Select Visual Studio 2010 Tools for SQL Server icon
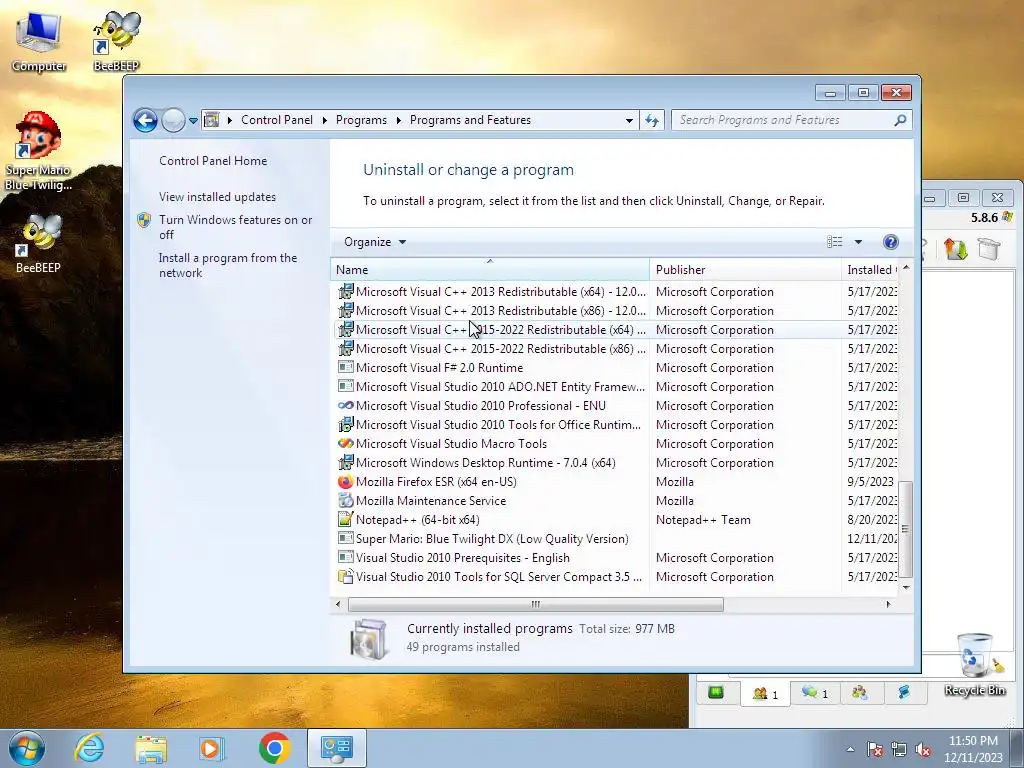 tap(345, 577)
